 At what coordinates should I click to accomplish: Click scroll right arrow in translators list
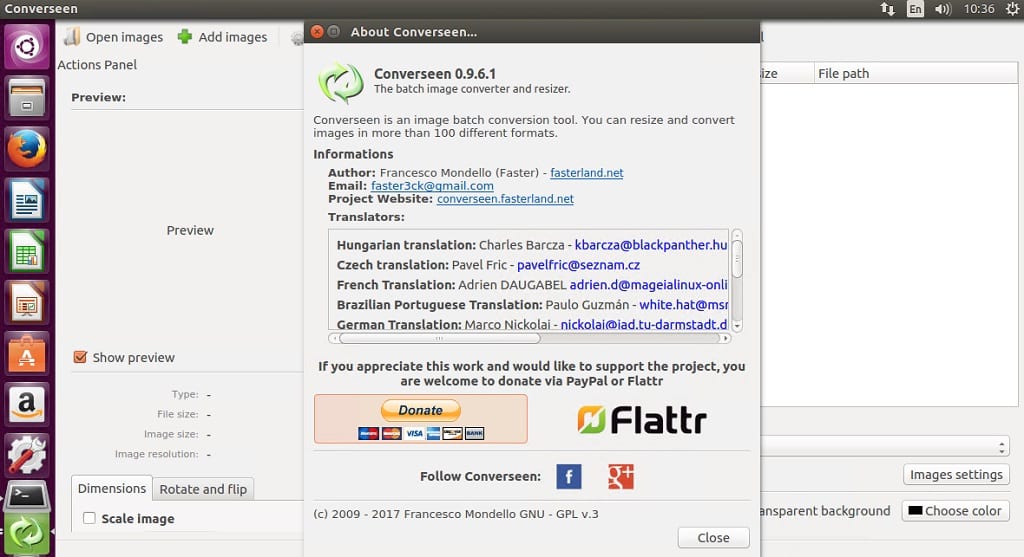pos(725,338)
